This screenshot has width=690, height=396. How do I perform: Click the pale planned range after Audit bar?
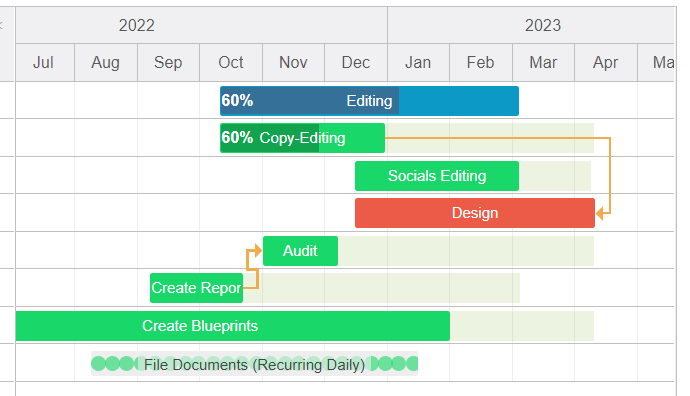pos(466,251)
